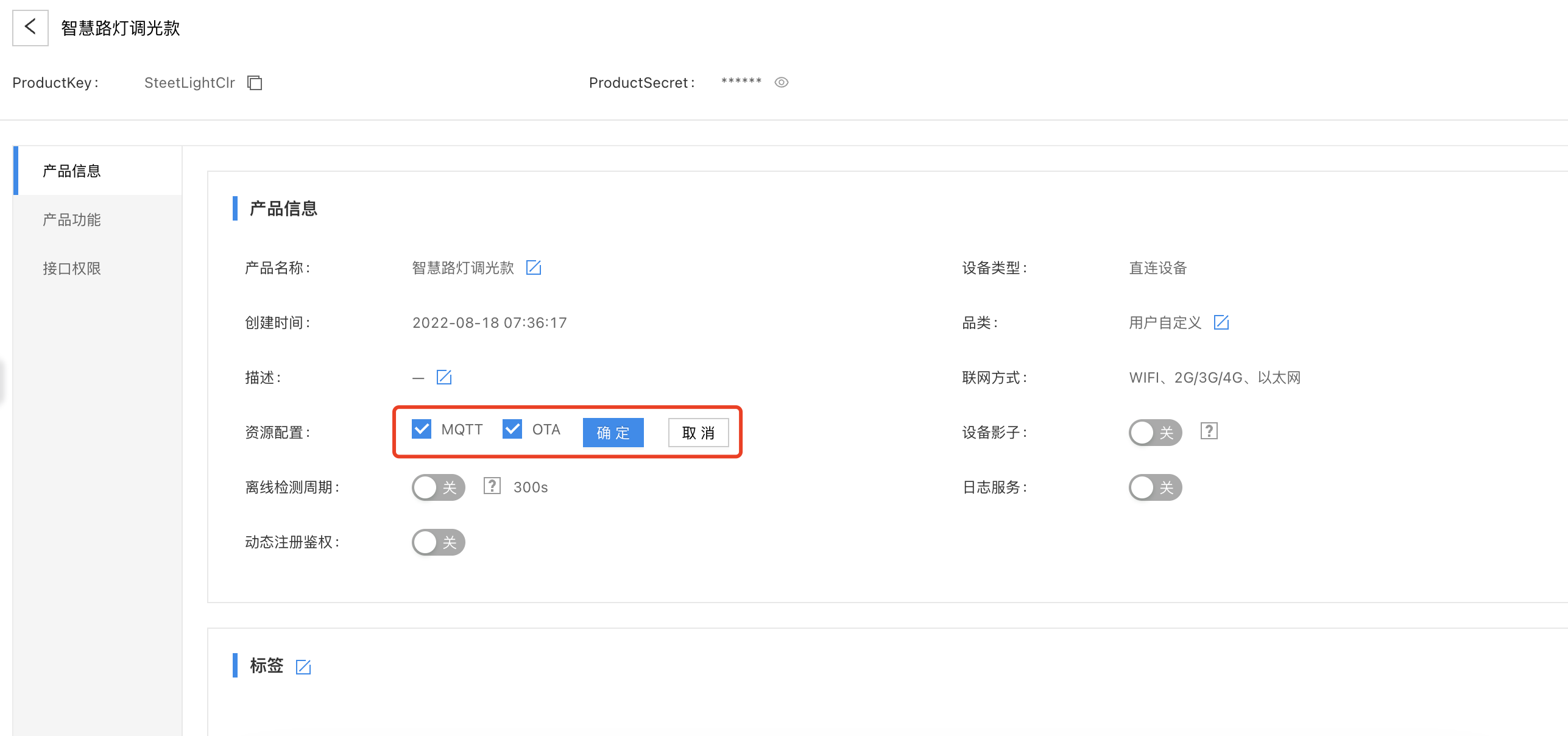Click the 资源配置 label

[x=278, y=433]
